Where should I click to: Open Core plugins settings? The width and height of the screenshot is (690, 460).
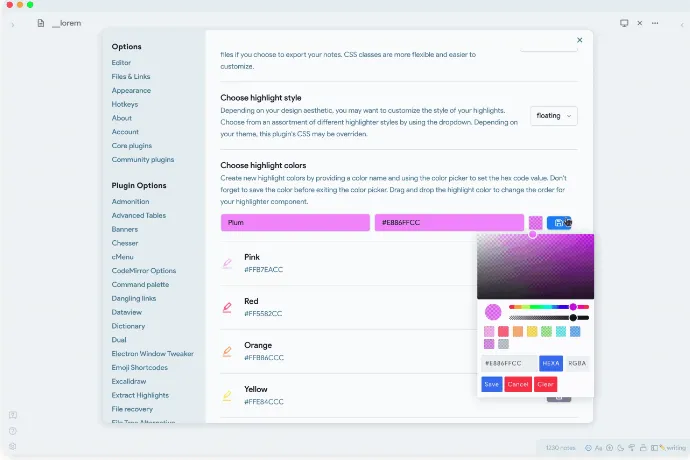(x=132, y=146)
